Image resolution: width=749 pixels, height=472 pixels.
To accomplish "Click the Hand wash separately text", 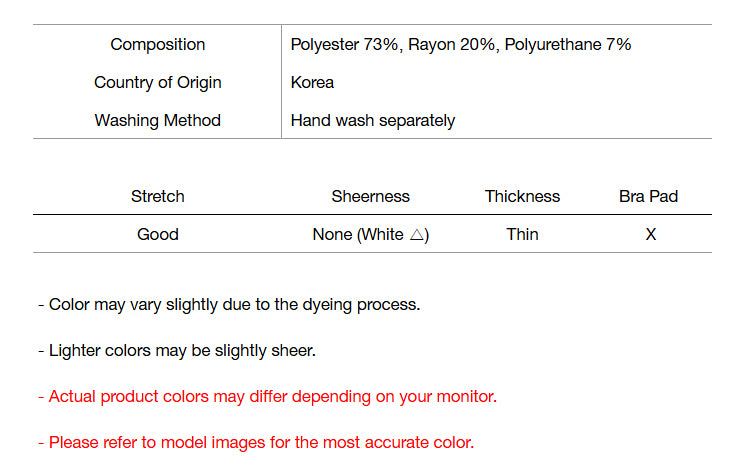I will tap(373, 120).
